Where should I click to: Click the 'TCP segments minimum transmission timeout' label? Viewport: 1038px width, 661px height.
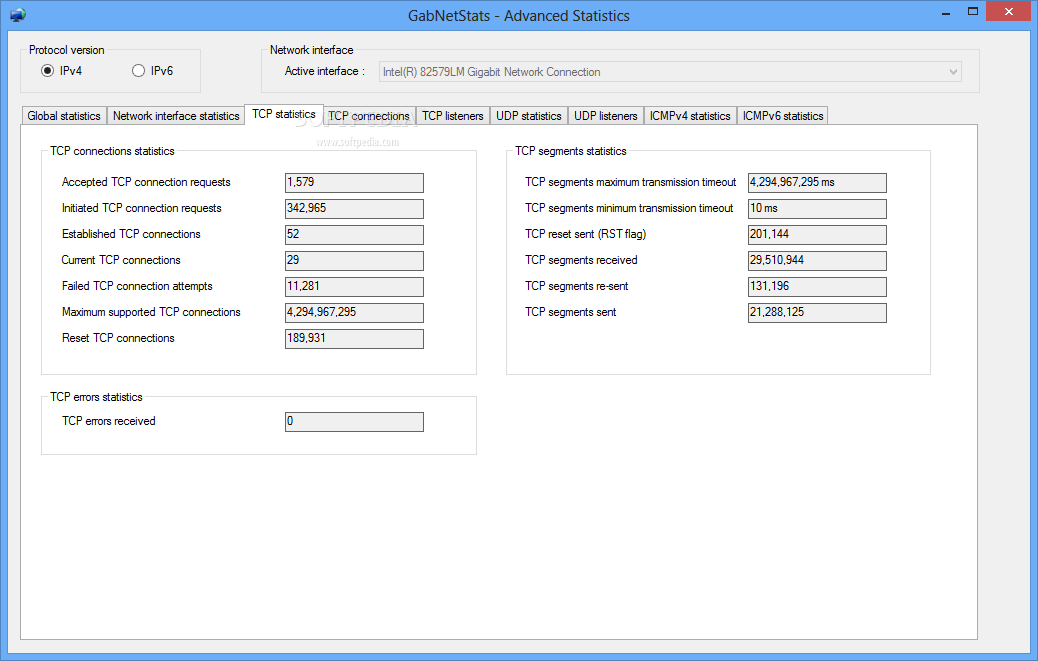[629, 208]
